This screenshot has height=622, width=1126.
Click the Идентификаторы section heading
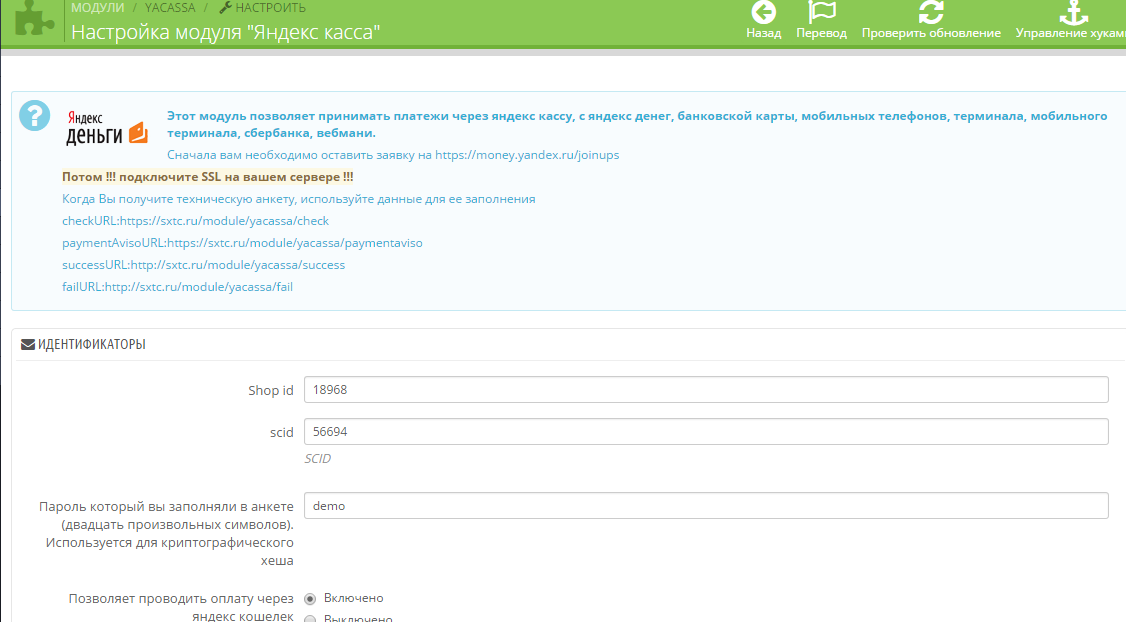[x=91, y=345]
